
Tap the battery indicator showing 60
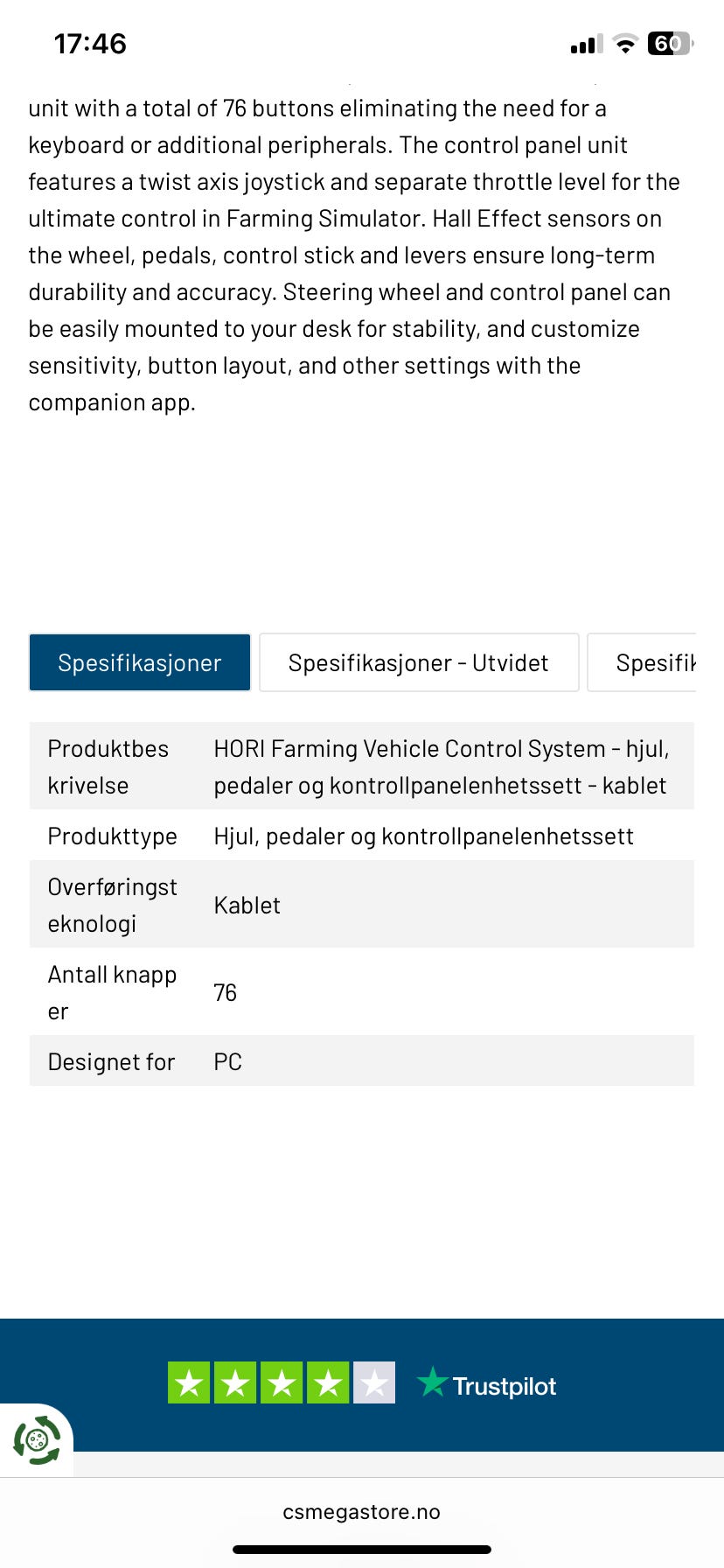670,44
